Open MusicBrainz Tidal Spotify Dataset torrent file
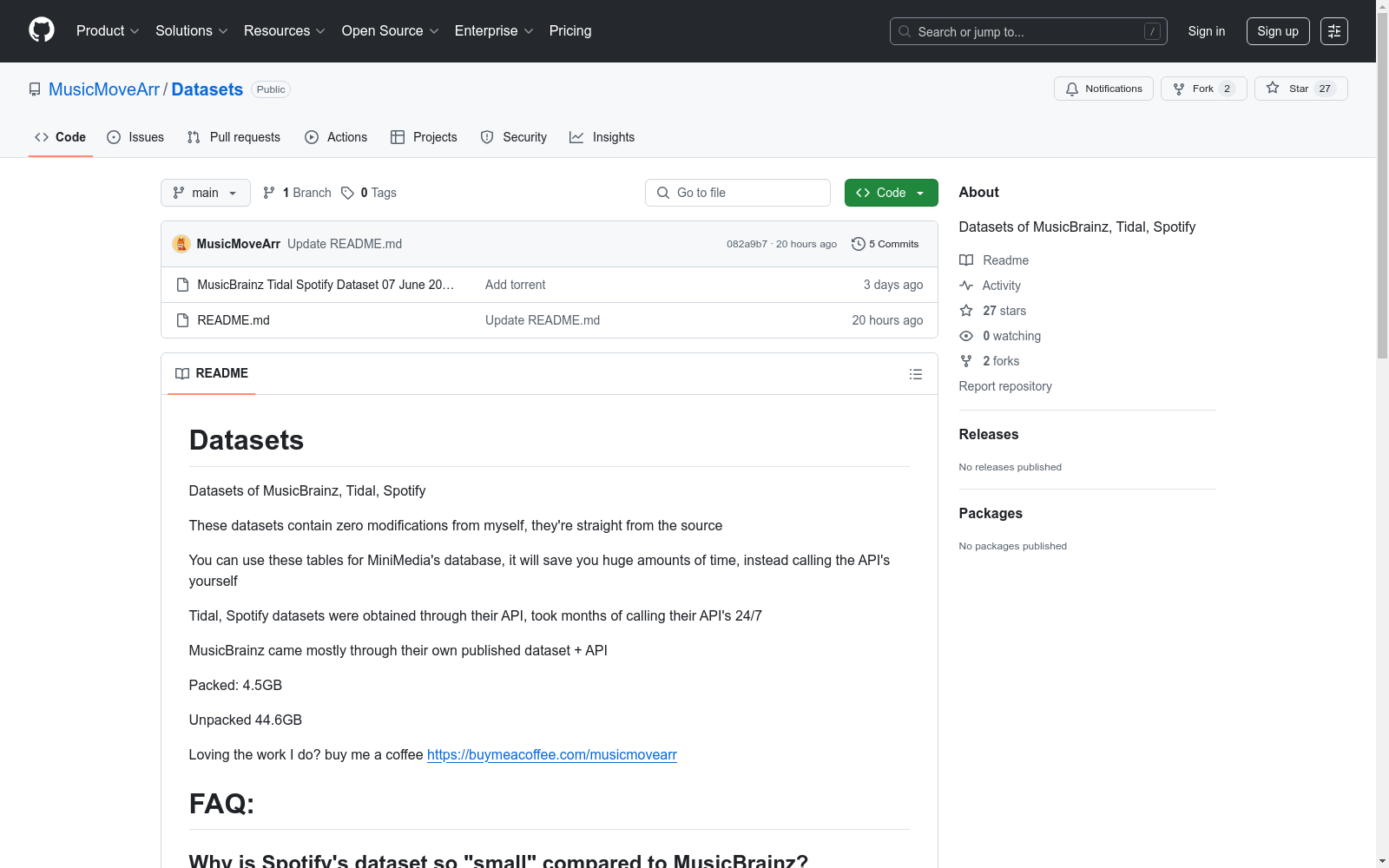 coord(326,285)
